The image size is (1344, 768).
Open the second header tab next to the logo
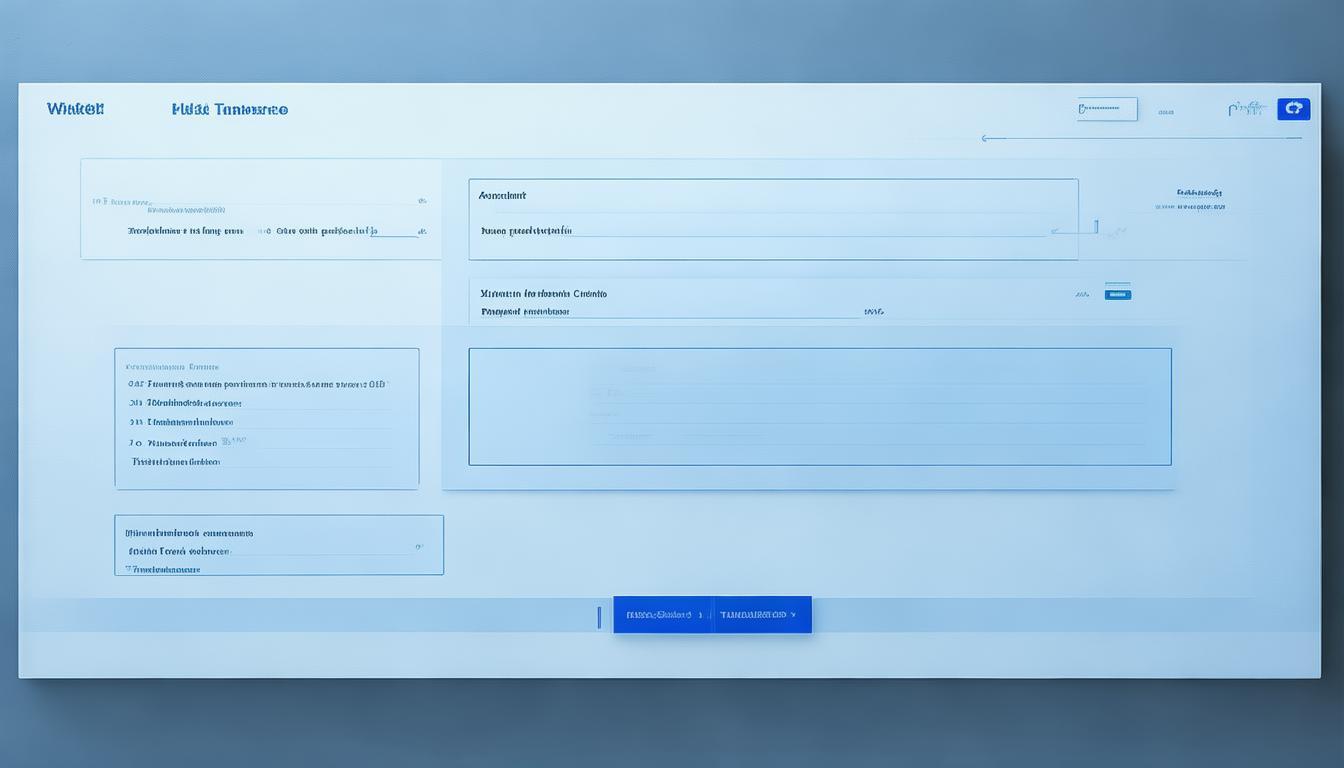click(230, 109)
